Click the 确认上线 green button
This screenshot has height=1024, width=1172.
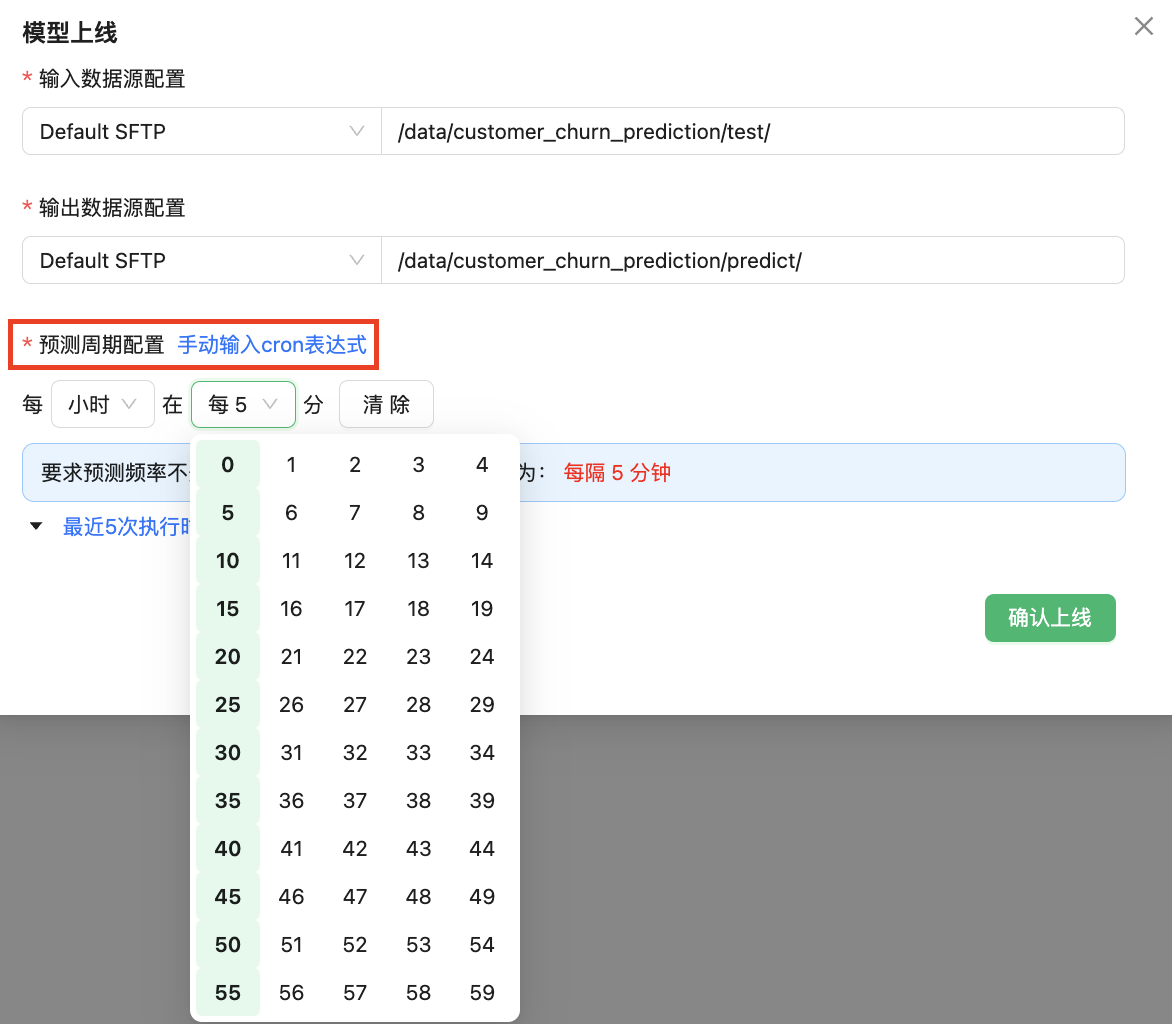(x=1049, y=618)
